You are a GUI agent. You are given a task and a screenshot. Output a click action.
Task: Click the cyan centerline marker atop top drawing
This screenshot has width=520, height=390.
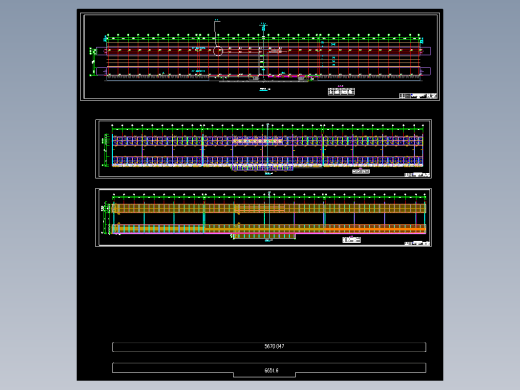point(263,27)
